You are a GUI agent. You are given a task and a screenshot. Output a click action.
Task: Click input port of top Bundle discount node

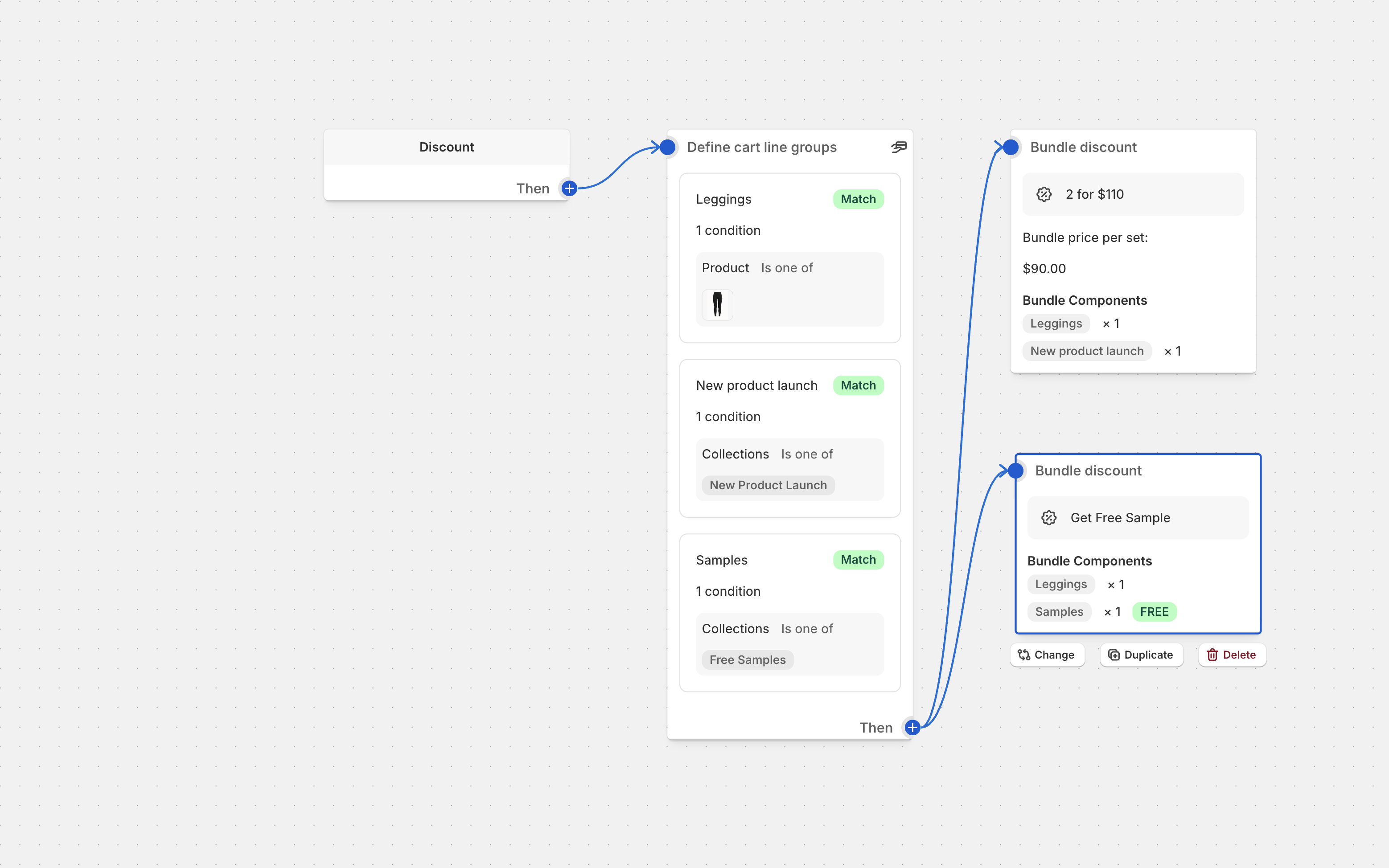point(1011,147)
